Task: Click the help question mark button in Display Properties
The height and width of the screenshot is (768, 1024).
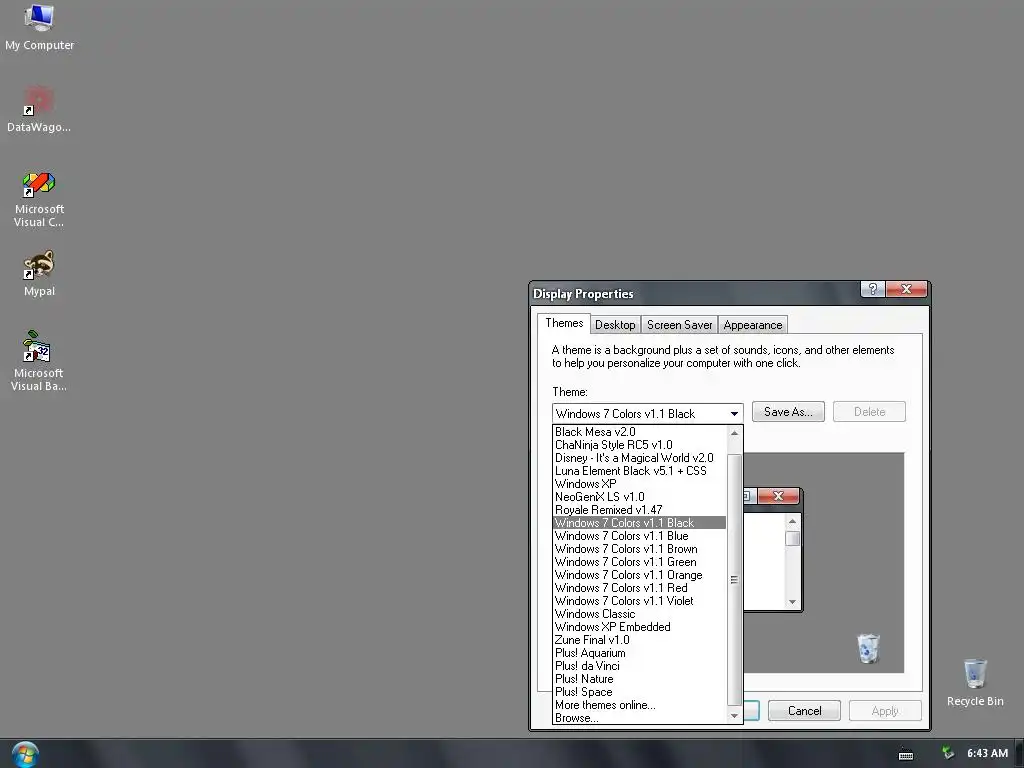Action: (x=872, y=289)
